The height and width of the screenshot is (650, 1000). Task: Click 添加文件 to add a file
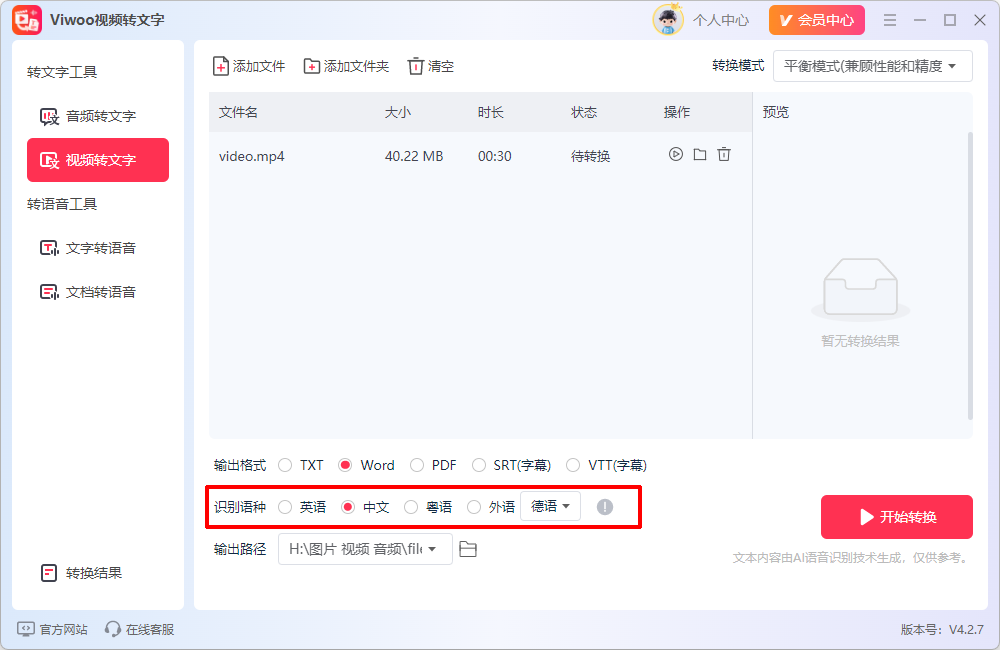pyautogui.click(x=249, y=66)
